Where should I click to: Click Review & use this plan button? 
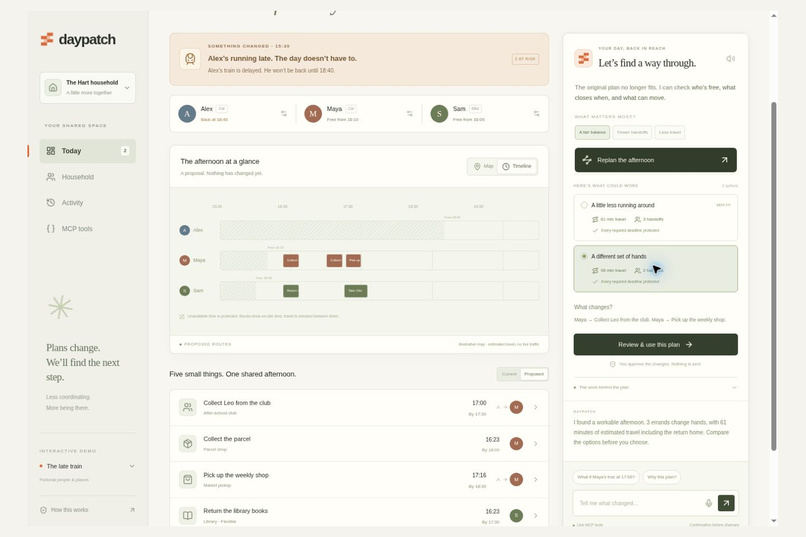(x=655, y=345)
